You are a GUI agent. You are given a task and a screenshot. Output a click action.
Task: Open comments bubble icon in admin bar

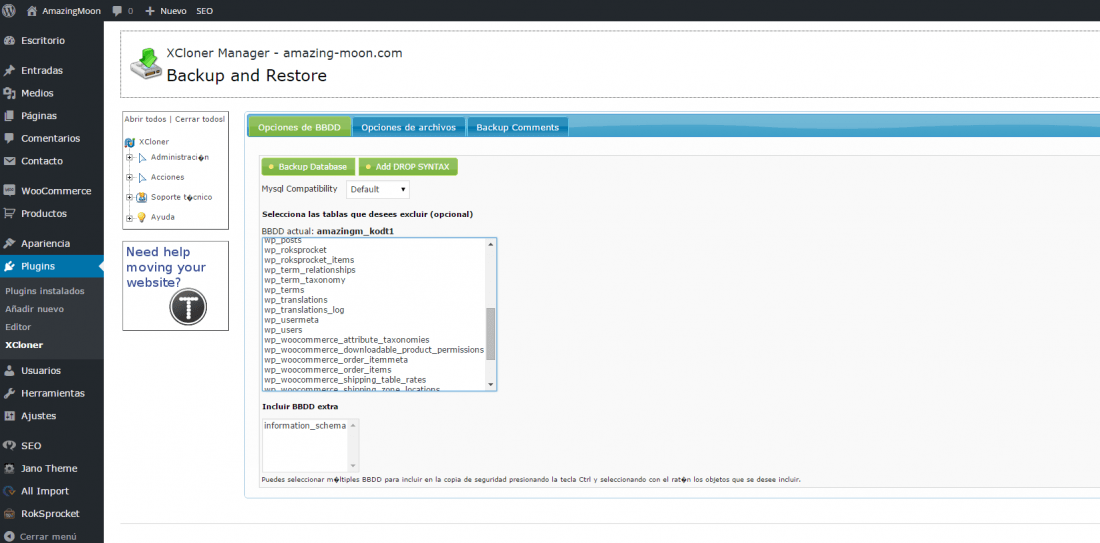pos(116,11)
